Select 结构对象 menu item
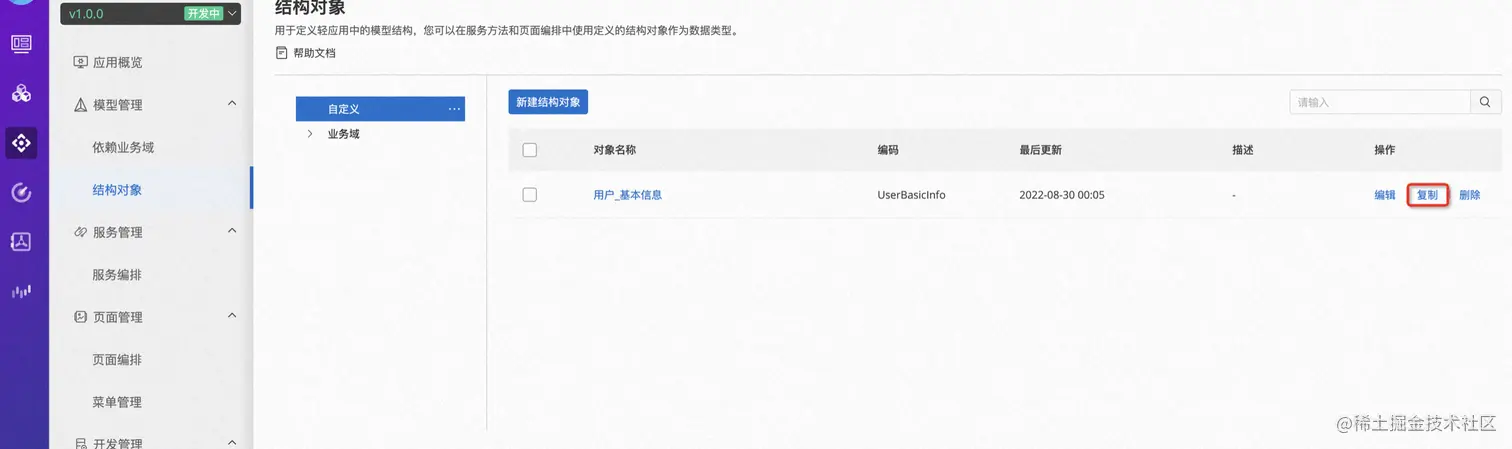Viewport: 1512px width, 449px height. (x=117, y=190)
